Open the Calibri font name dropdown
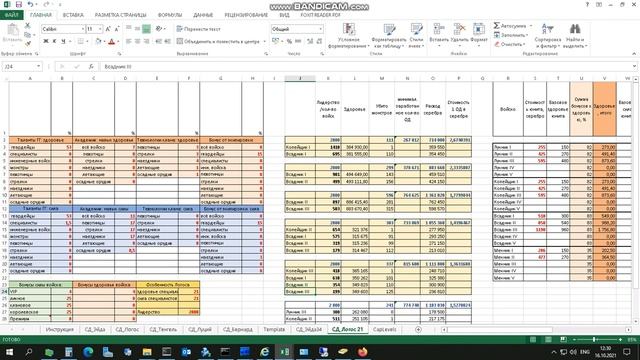The width and height of the screenshot is (640, 360). point(82,29)
